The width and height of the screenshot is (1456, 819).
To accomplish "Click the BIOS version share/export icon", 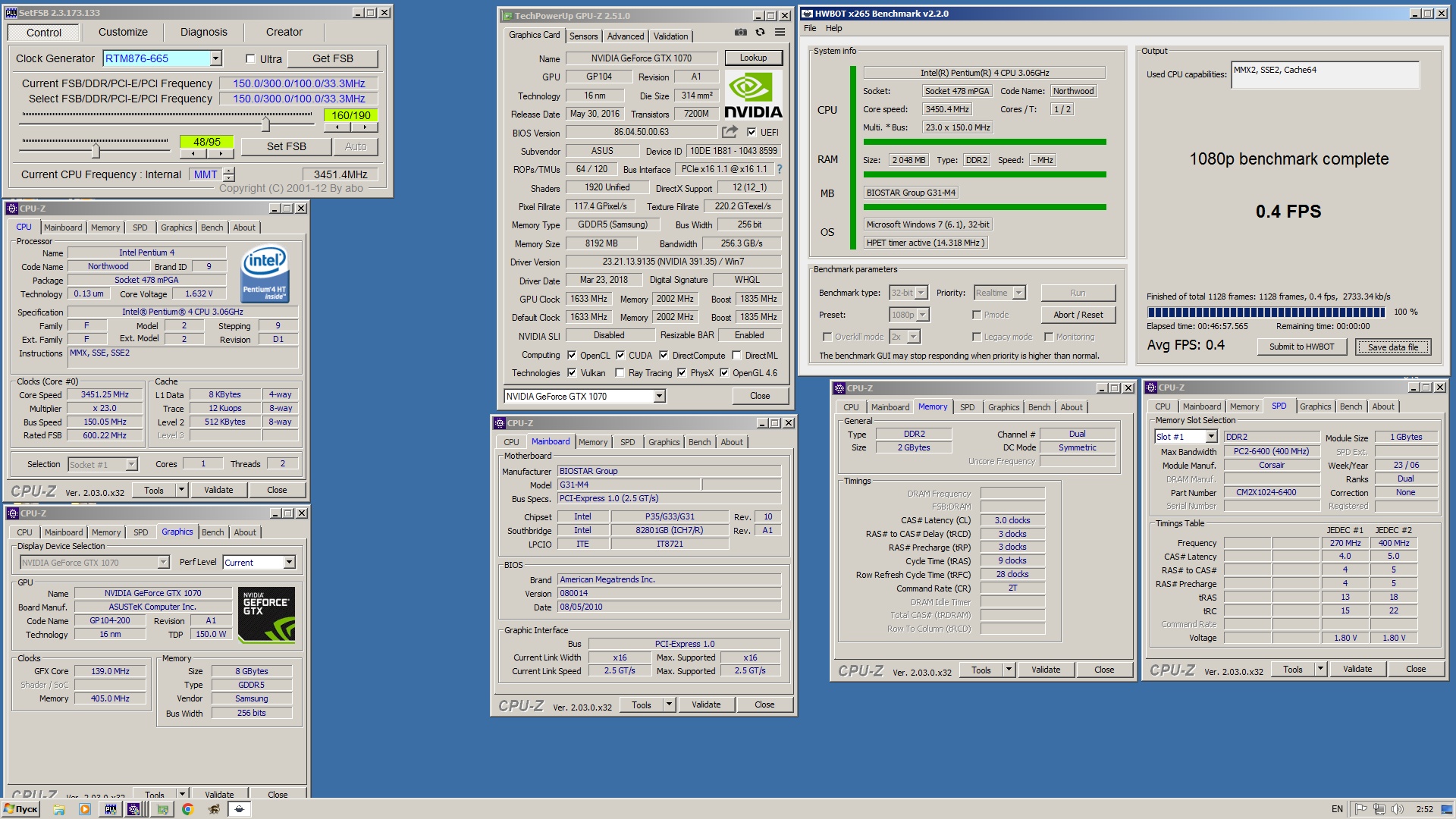I will click(x=730, y=132).
